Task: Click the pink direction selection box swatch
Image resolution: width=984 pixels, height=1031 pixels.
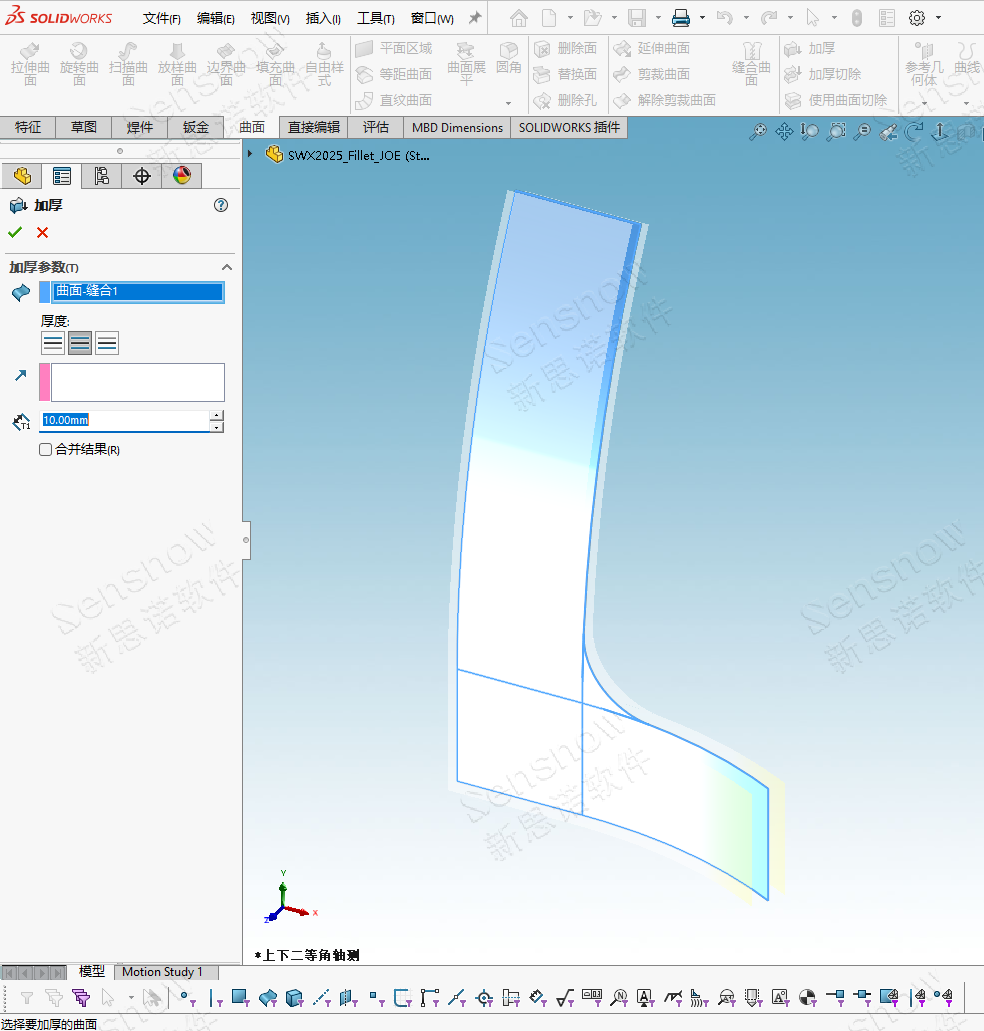Action: pos(44,382)
